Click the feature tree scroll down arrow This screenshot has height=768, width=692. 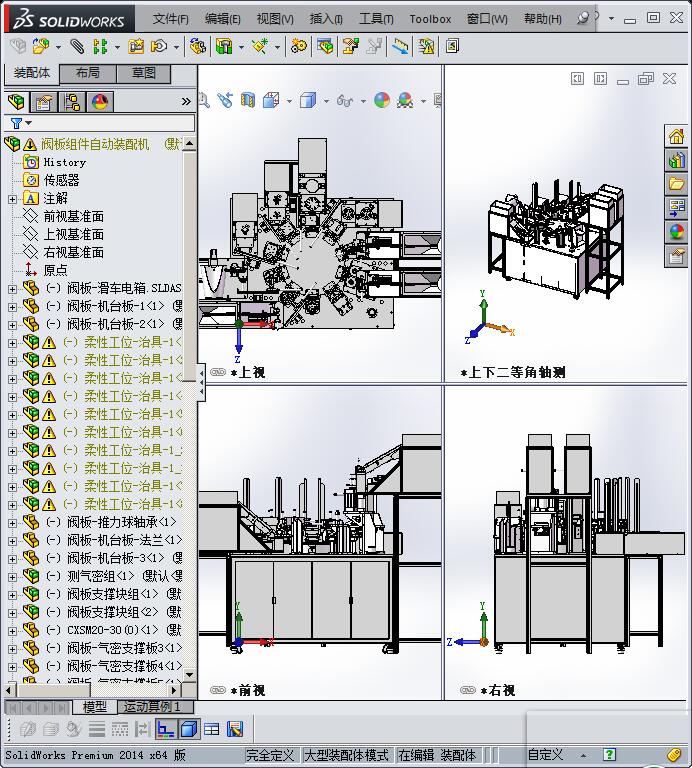(x=190, y=674)
